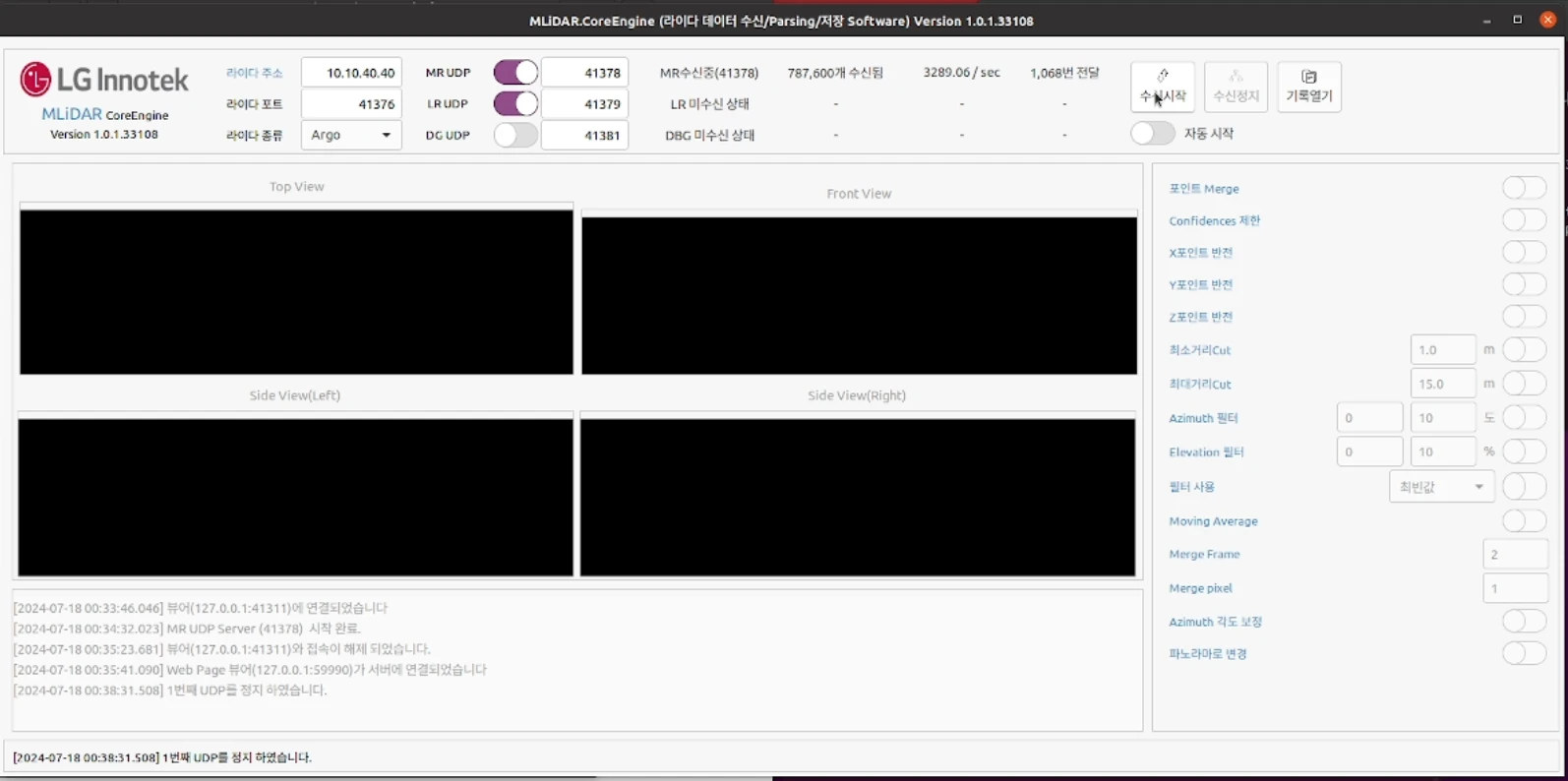Image resolution: width=1568 pixels, height=781 pixels.
Task: Enable the Confidences 제한 switch
Action: (1524, 220)
